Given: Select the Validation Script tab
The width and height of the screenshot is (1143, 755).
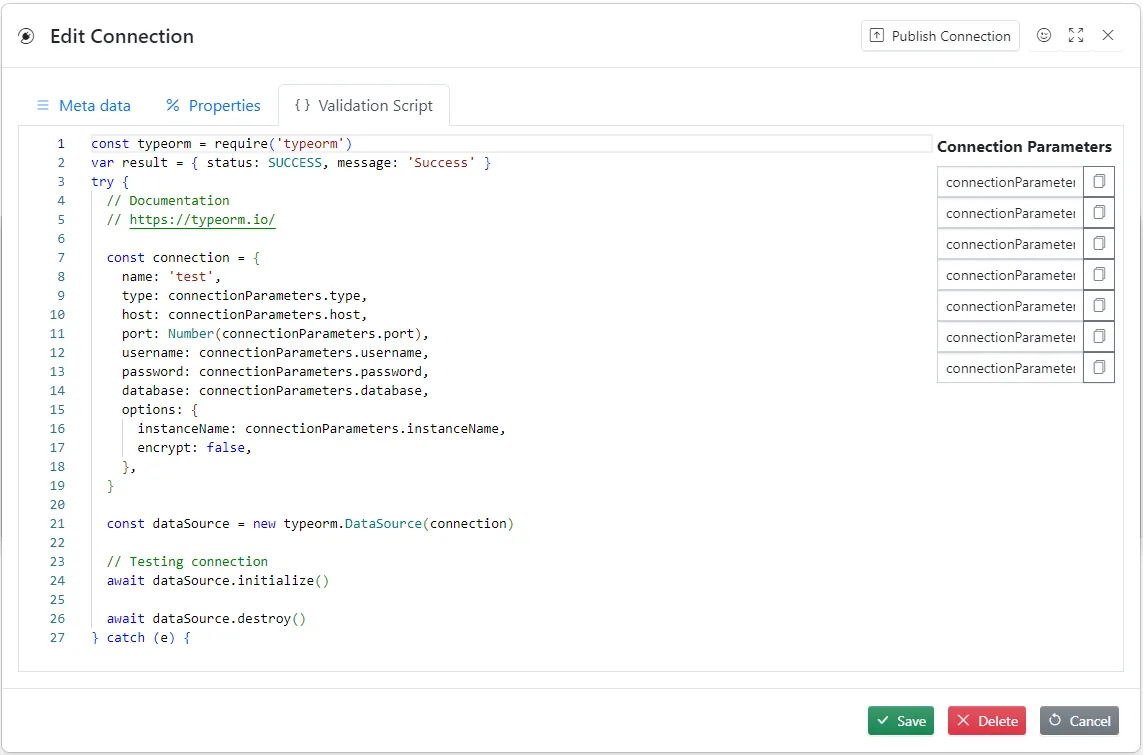Looking at the screenshot, I should point(375,104).
